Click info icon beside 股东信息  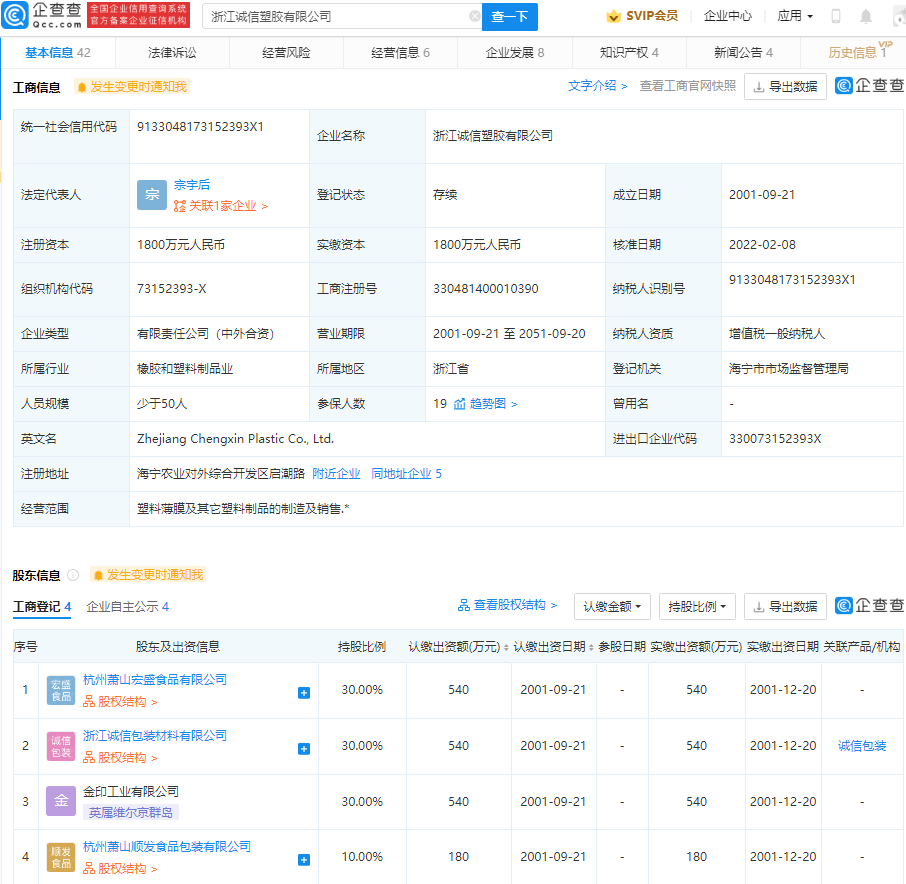[x=73, y=575]
